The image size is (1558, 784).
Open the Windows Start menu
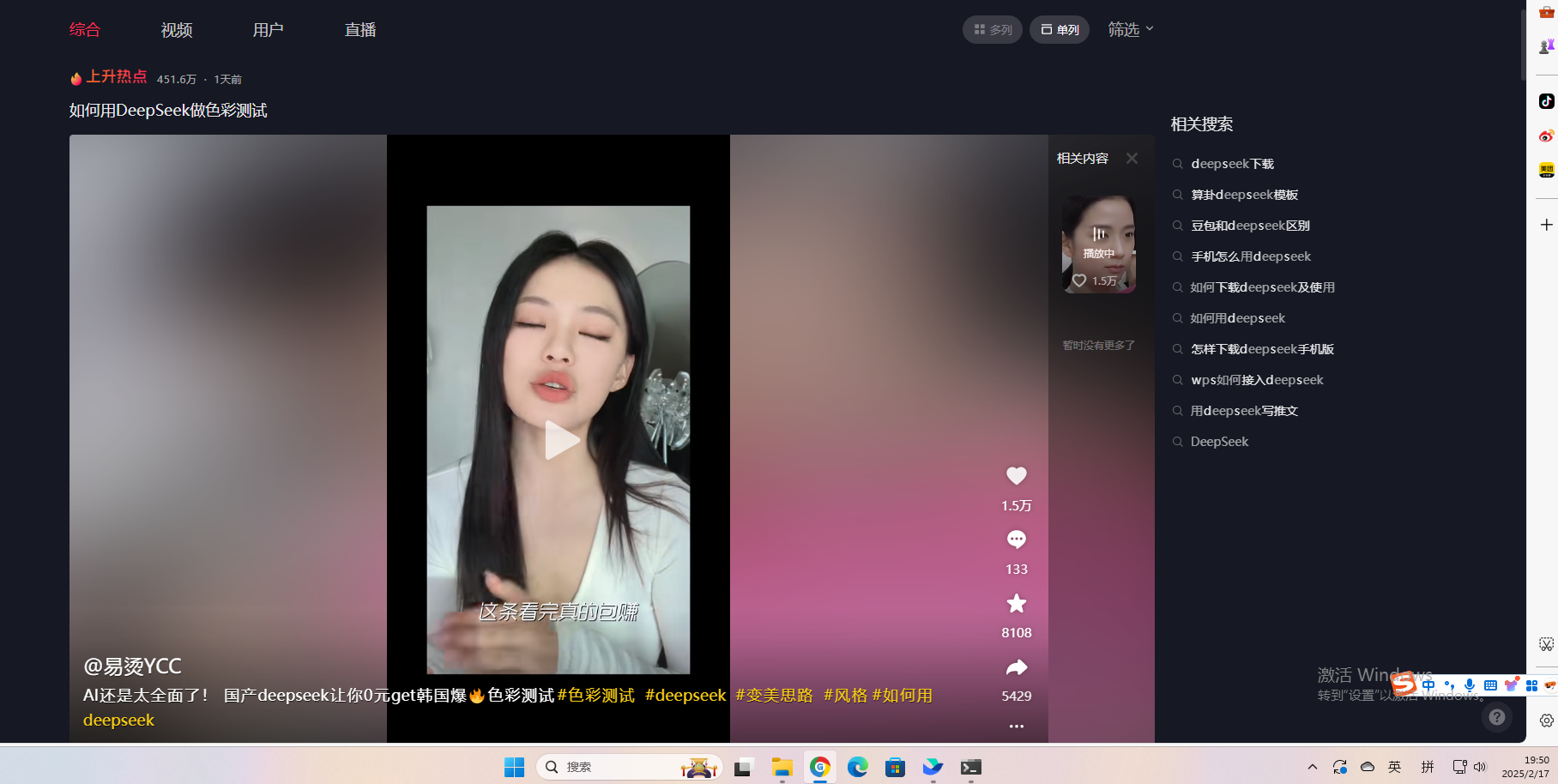[514, 767]
